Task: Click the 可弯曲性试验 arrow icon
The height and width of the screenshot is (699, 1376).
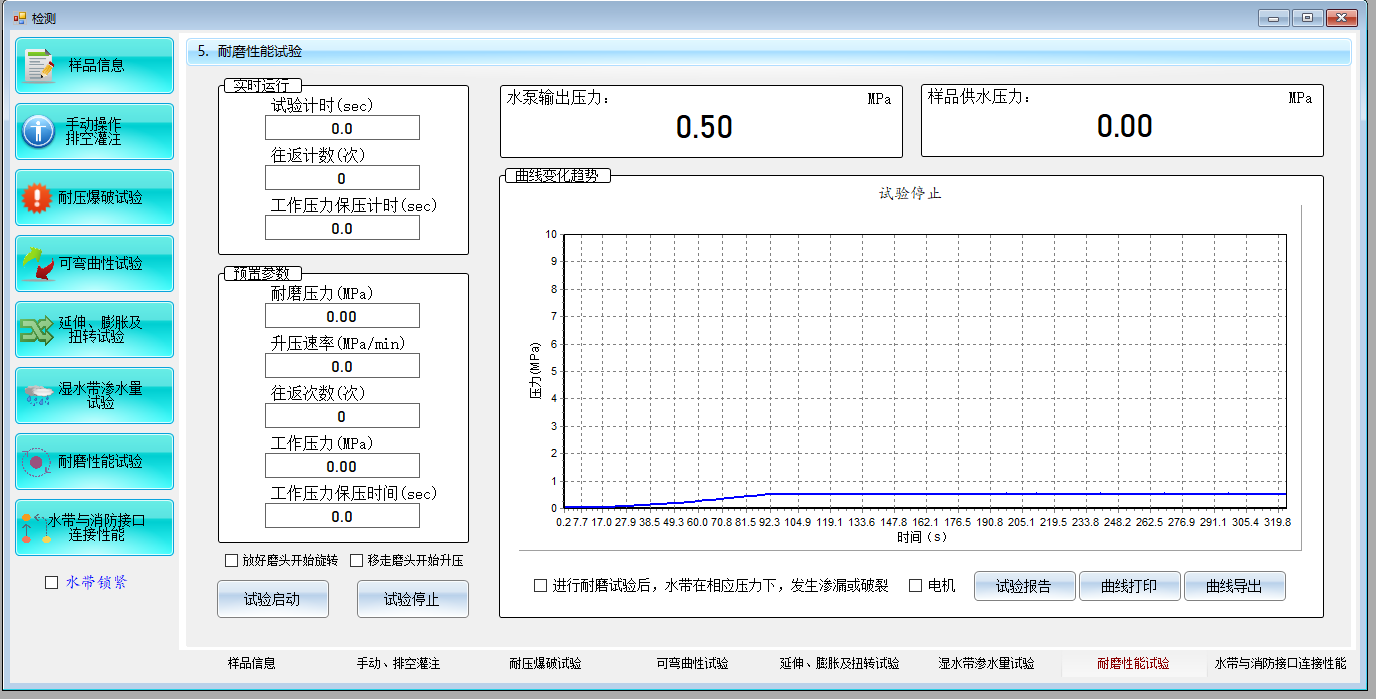Action: pyautogui.click(x=38, y=264)
